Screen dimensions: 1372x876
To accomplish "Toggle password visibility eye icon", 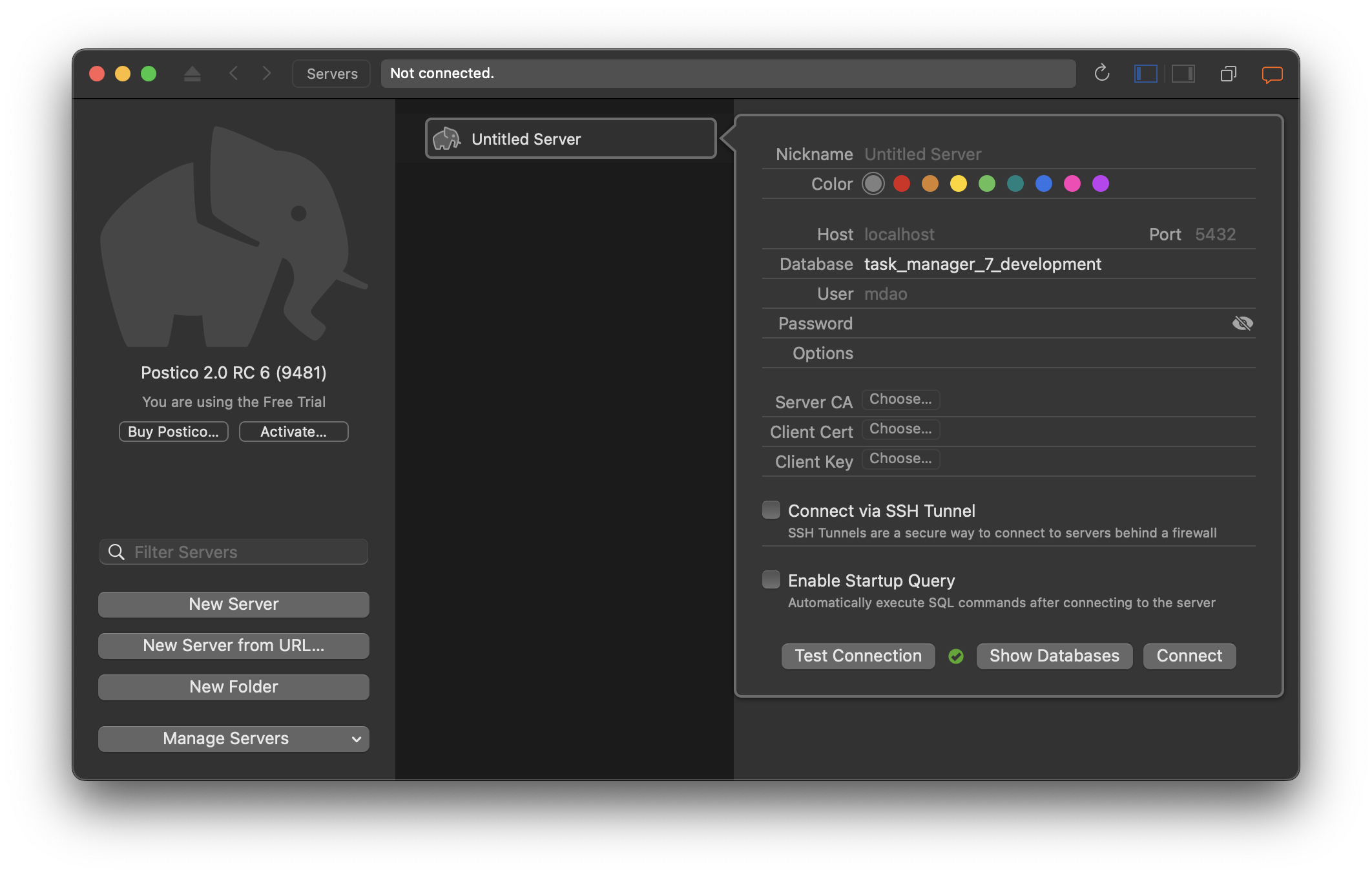I will point(1242,323).
